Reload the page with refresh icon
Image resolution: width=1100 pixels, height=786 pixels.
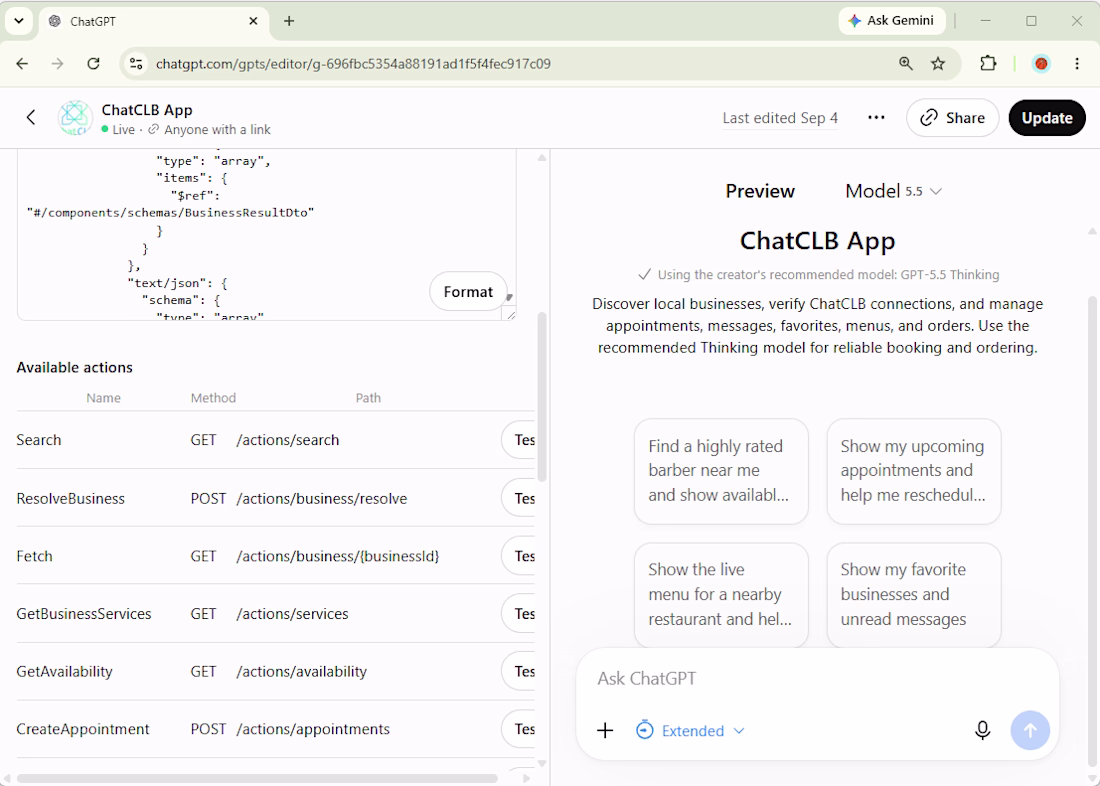tap(93, 64)
